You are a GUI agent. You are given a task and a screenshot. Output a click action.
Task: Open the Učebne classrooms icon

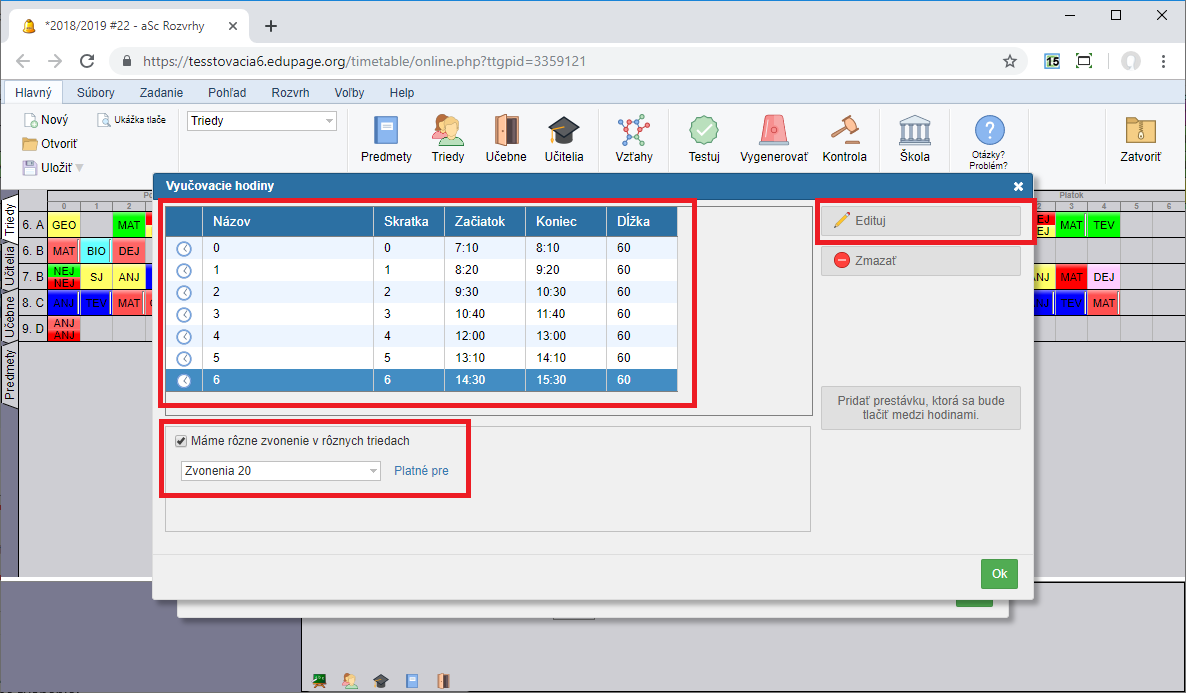point(506,139)
